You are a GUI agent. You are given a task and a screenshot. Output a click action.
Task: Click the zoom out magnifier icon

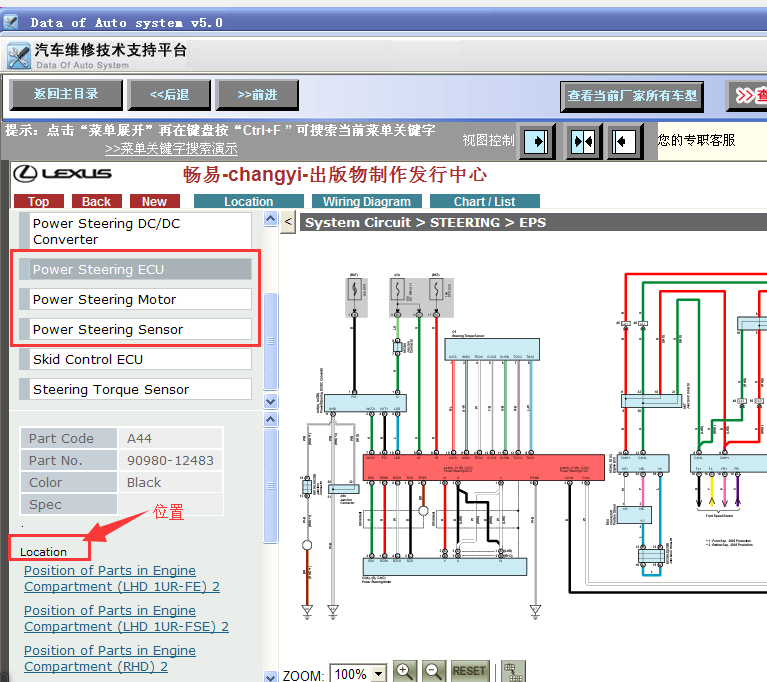coord(433,671)
